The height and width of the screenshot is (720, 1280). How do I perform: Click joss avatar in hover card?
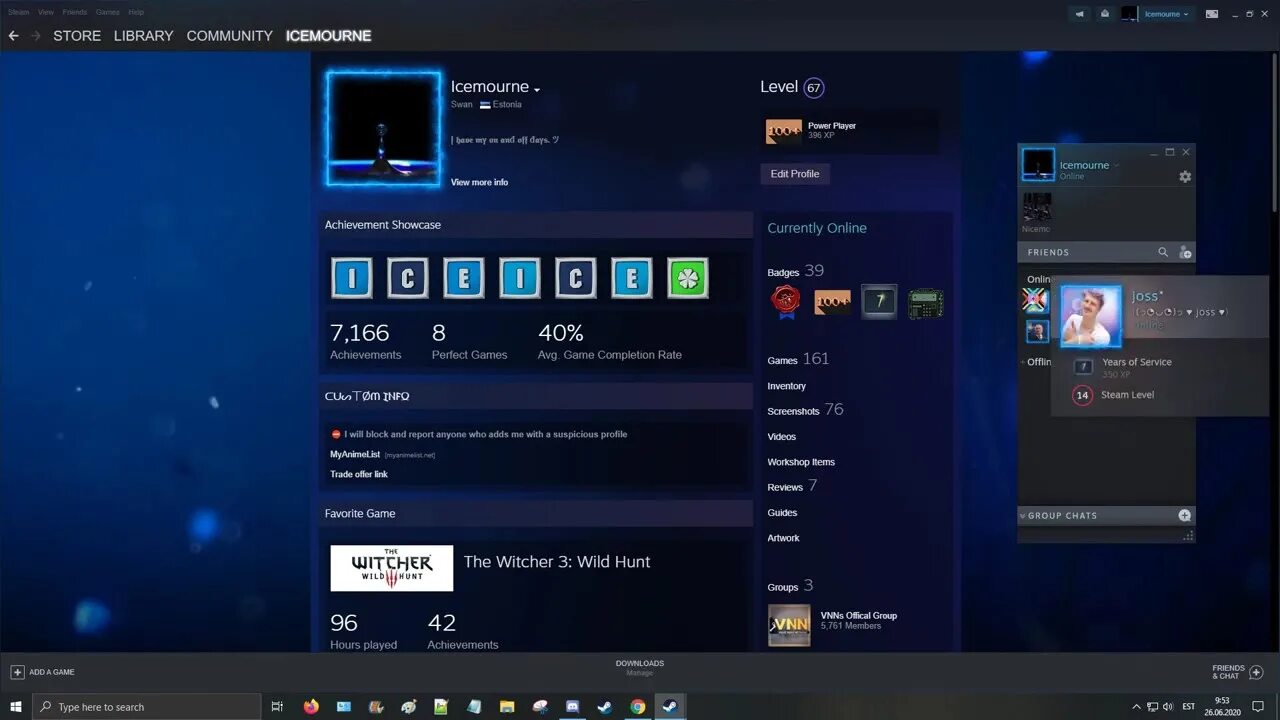pos(1090,316)
